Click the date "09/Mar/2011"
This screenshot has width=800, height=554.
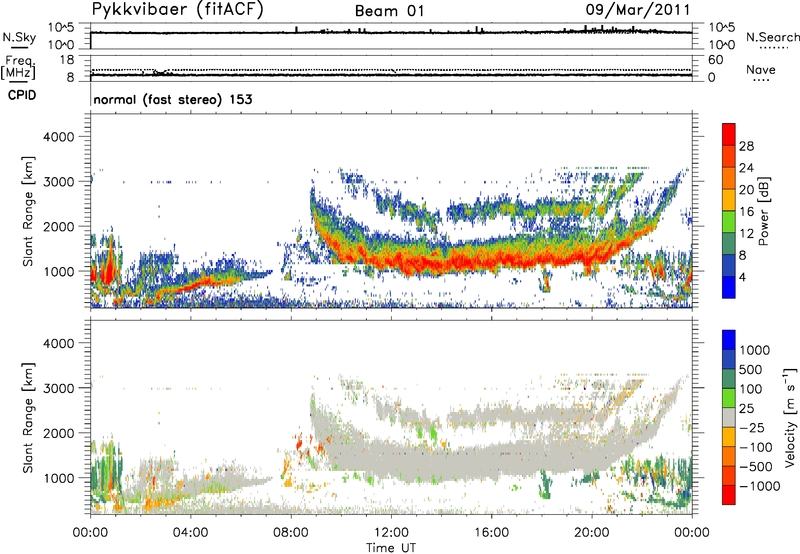[638, 9]
